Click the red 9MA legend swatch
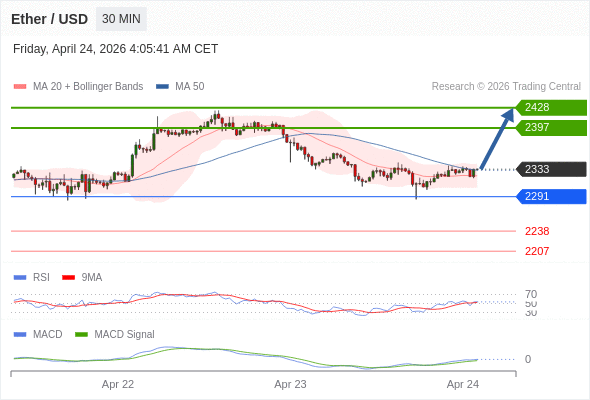The width and height of the screenshot is (590, 400). click(68, 278)
